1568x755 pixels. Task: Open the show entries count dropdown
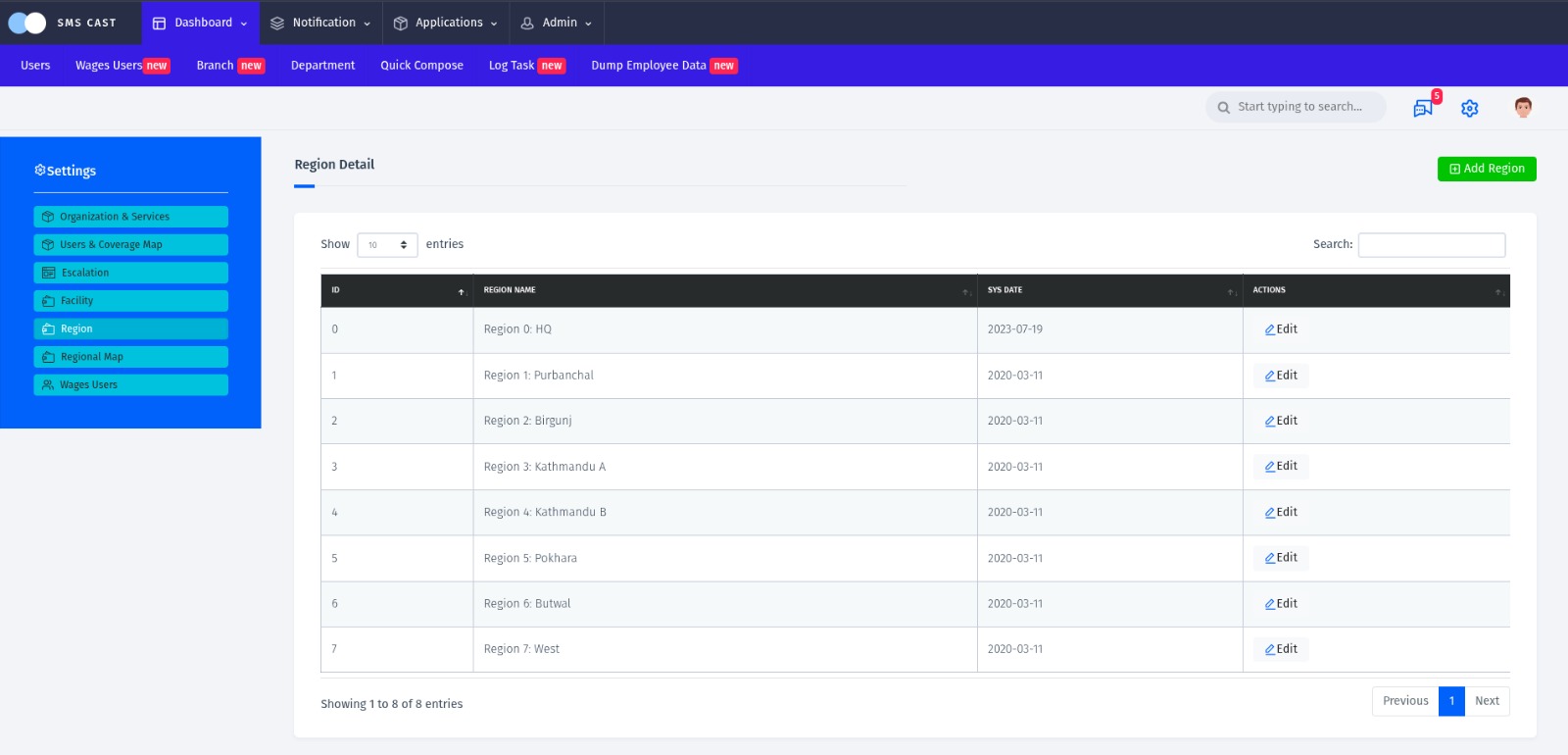(x=387, y=245)
